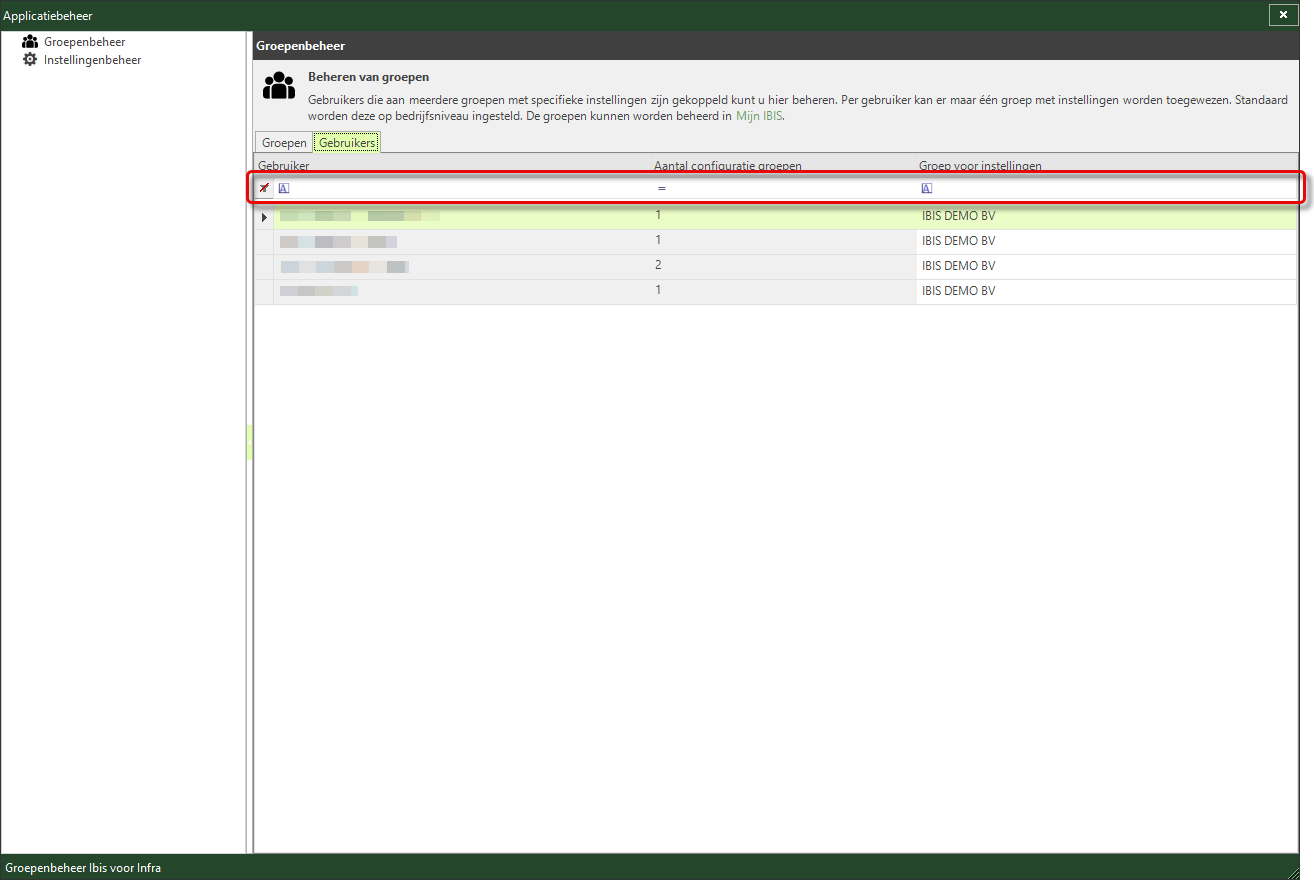Click the clear-filter pin icon in filter row

click(264, 188)
